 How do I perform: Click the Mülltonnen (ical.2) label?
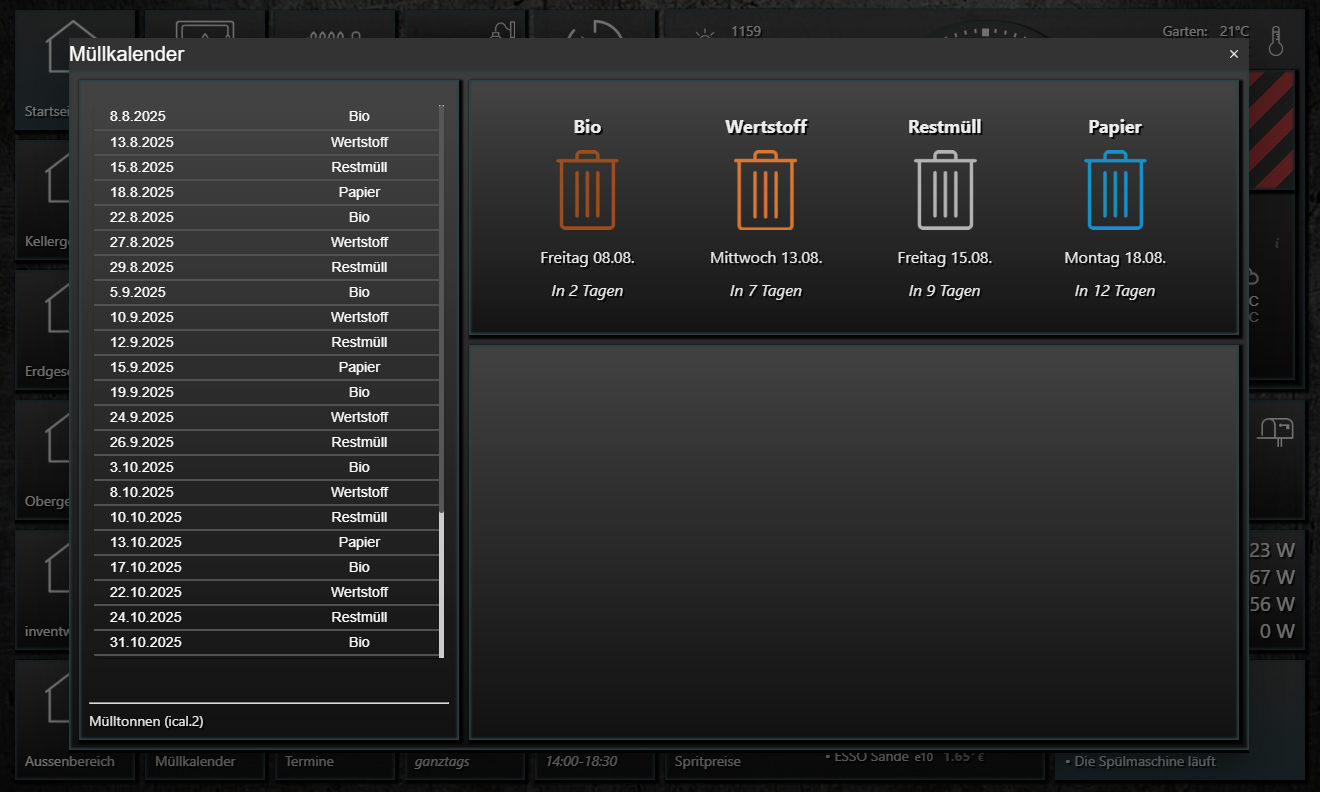146,721
